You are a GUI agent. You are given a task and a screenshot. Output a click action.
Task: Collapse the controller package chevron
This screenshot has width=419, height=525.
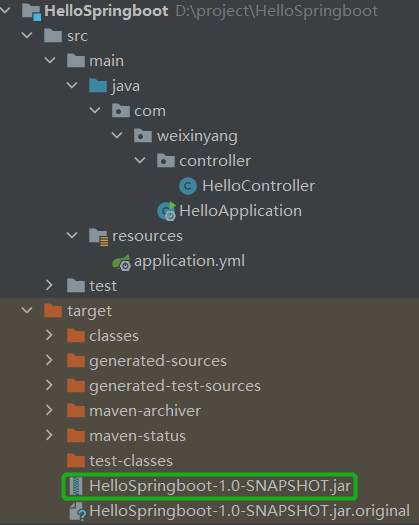pyautogui.click(x=140, y=160)
